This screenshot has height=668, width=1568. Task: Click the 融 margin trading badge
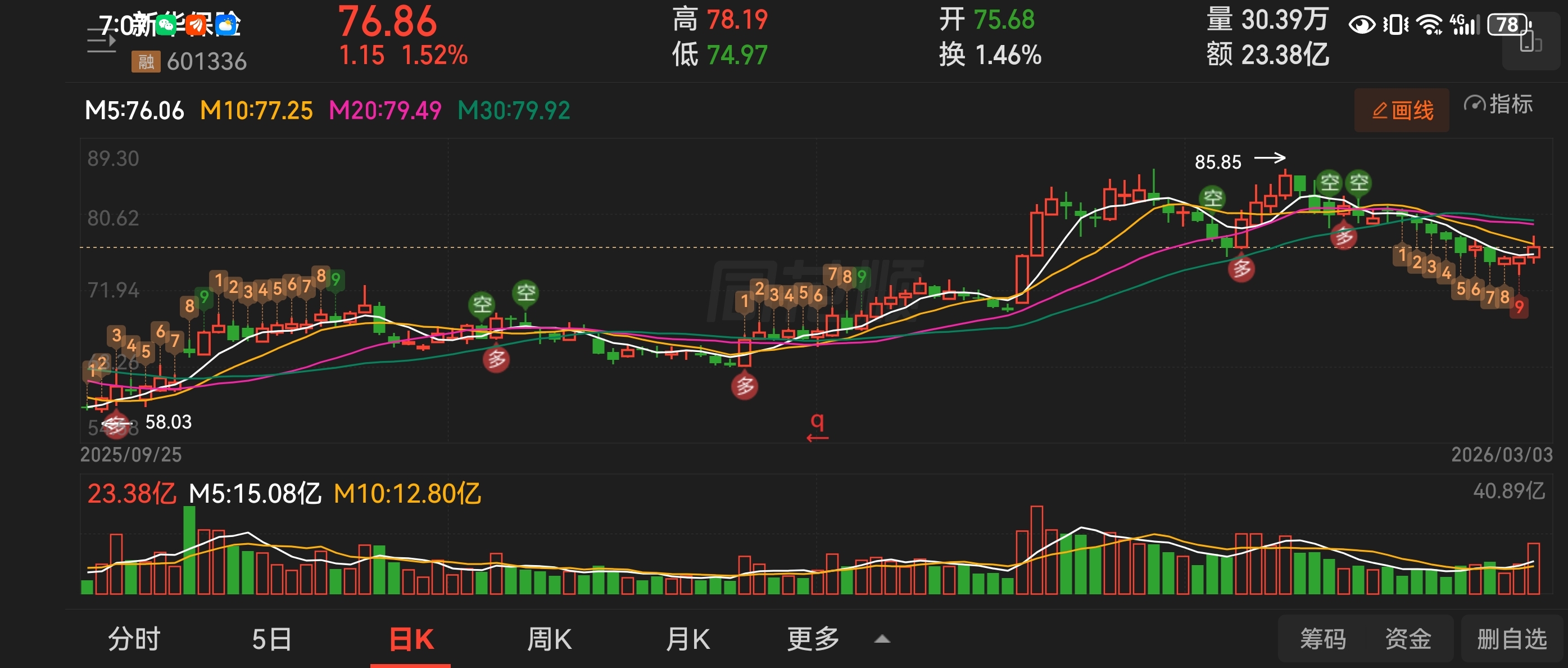pyautogui.click(x=146, y=61)
